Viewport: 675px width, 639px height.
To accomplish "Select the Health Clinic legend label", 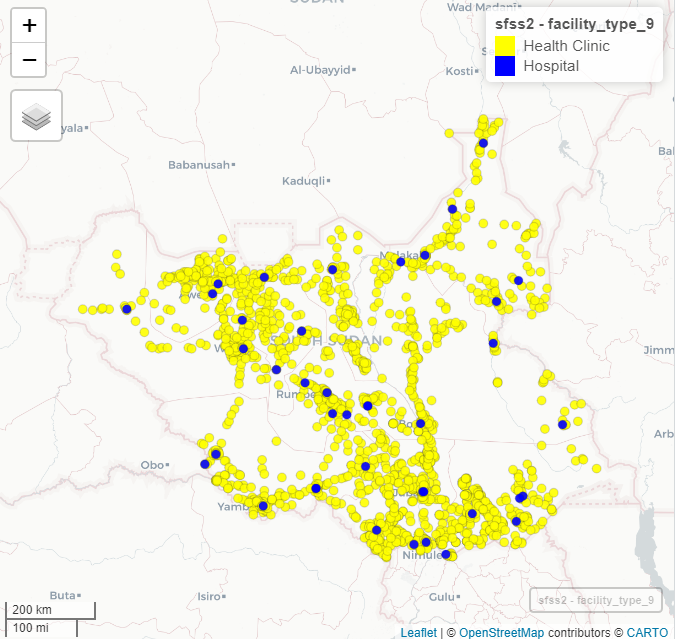I will point(566,46).
